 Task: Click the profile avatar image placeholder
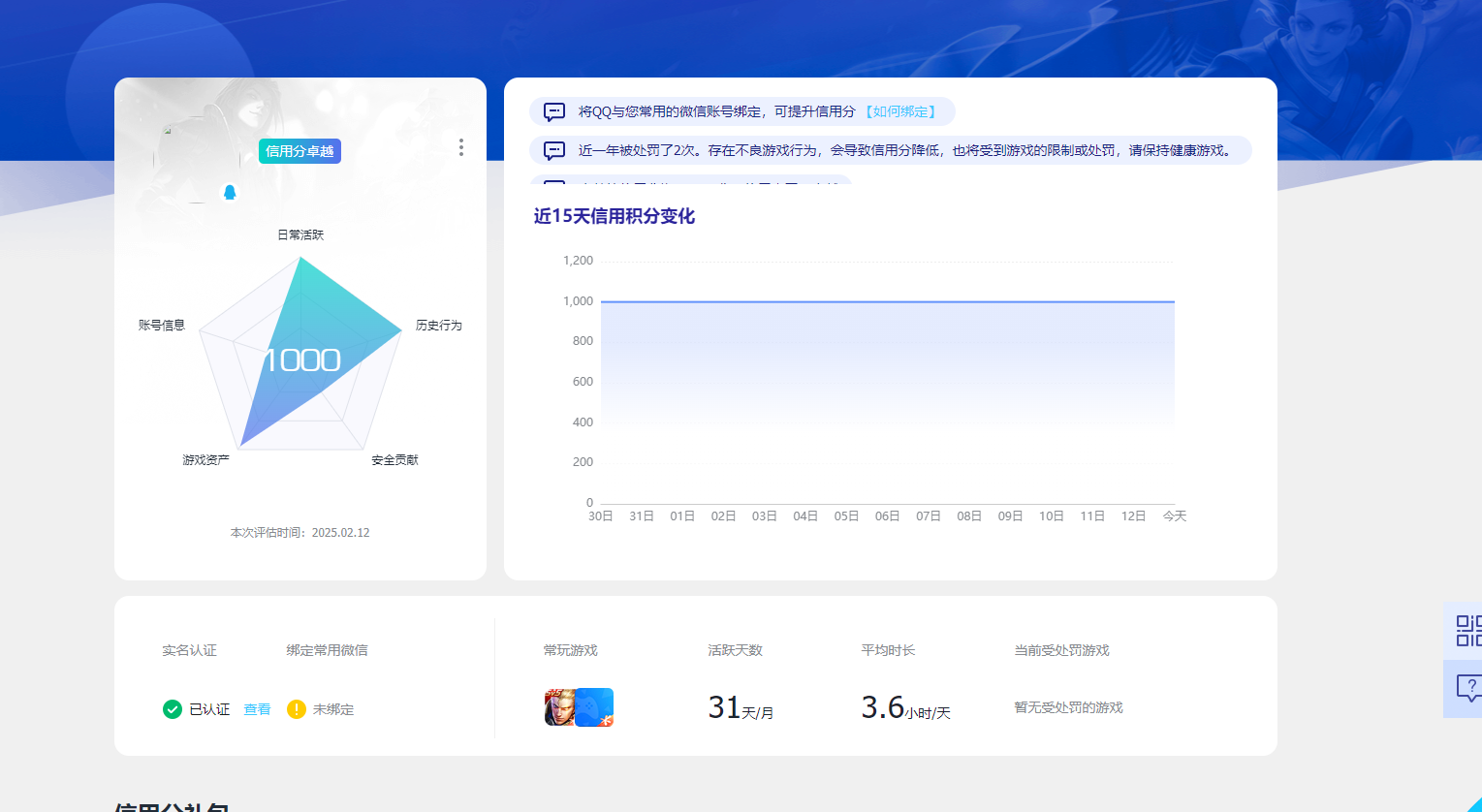tap(198, 160)
